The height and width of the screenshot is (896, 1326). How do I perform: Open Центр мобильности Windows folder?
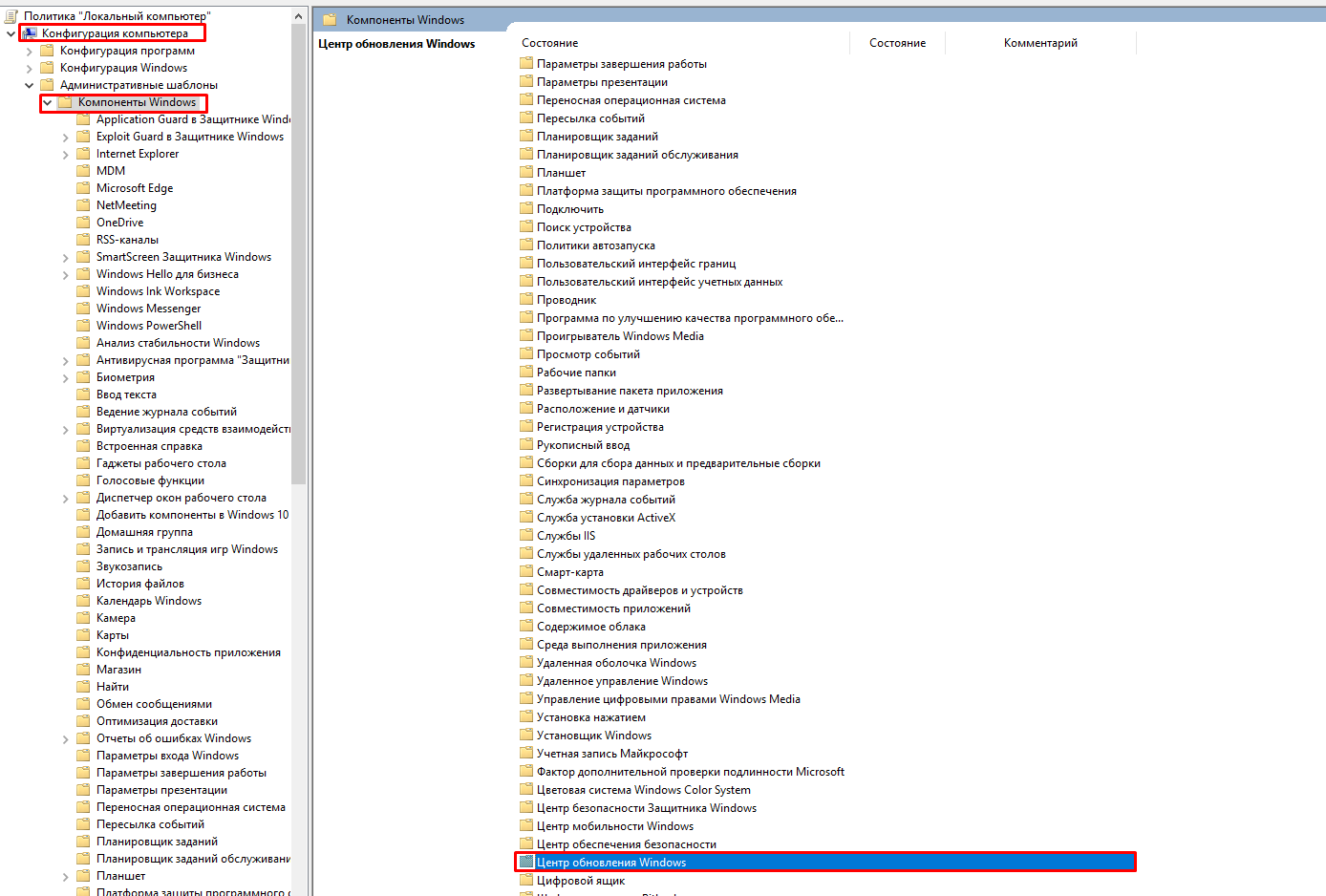(x=615, y=826)
